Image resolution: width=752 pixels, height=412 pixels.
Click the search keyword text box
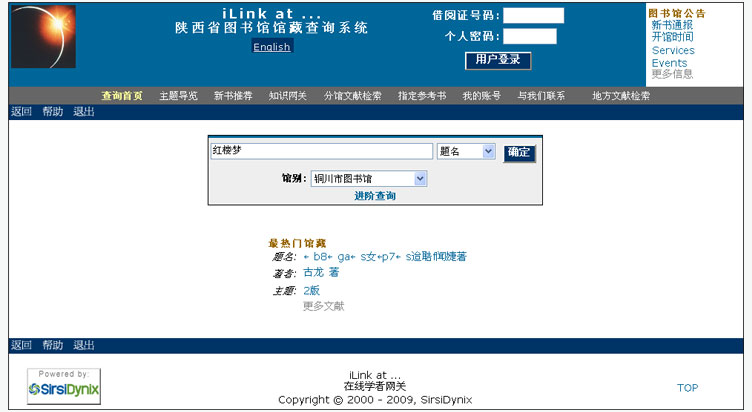(321, 151)
